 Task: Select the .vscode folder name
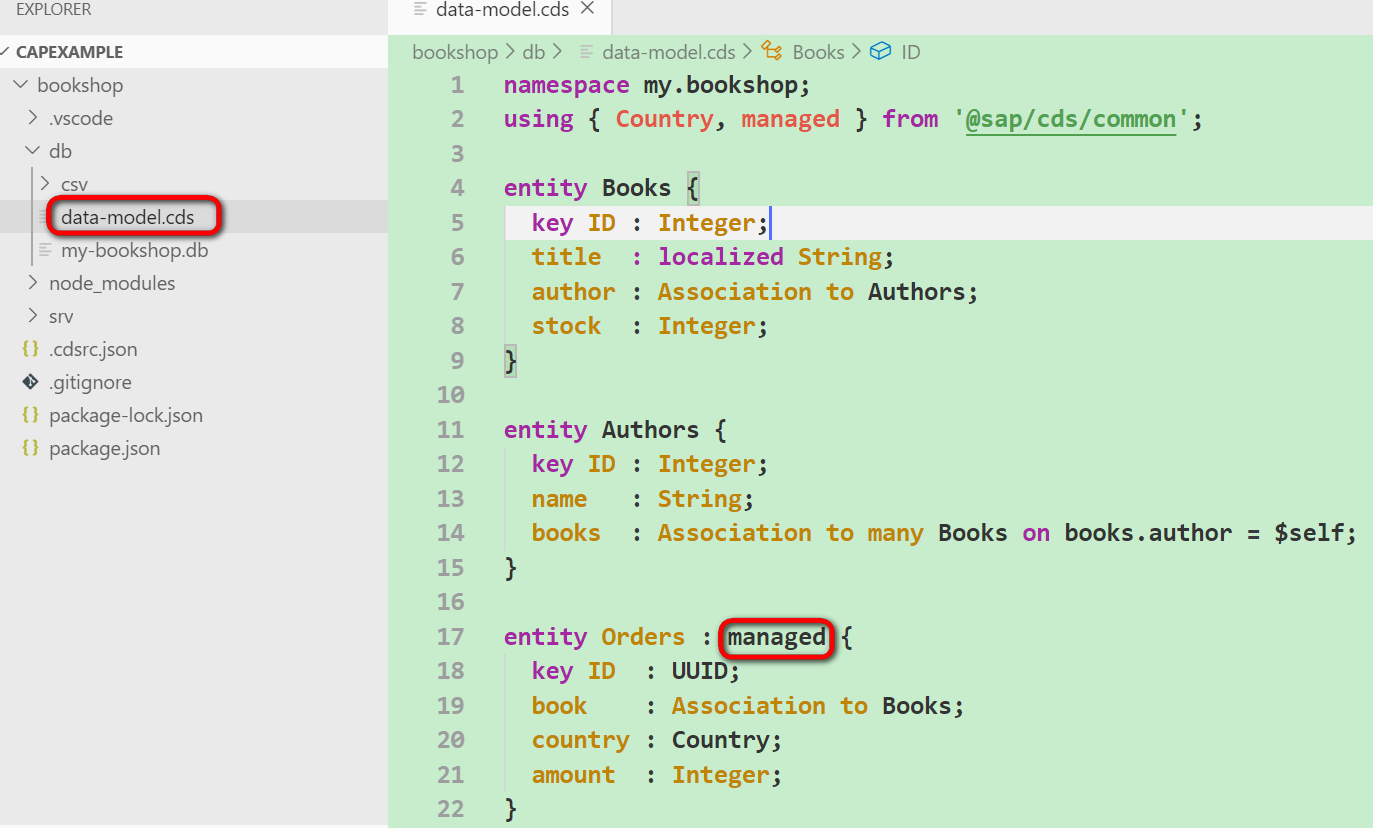point(81,118)
